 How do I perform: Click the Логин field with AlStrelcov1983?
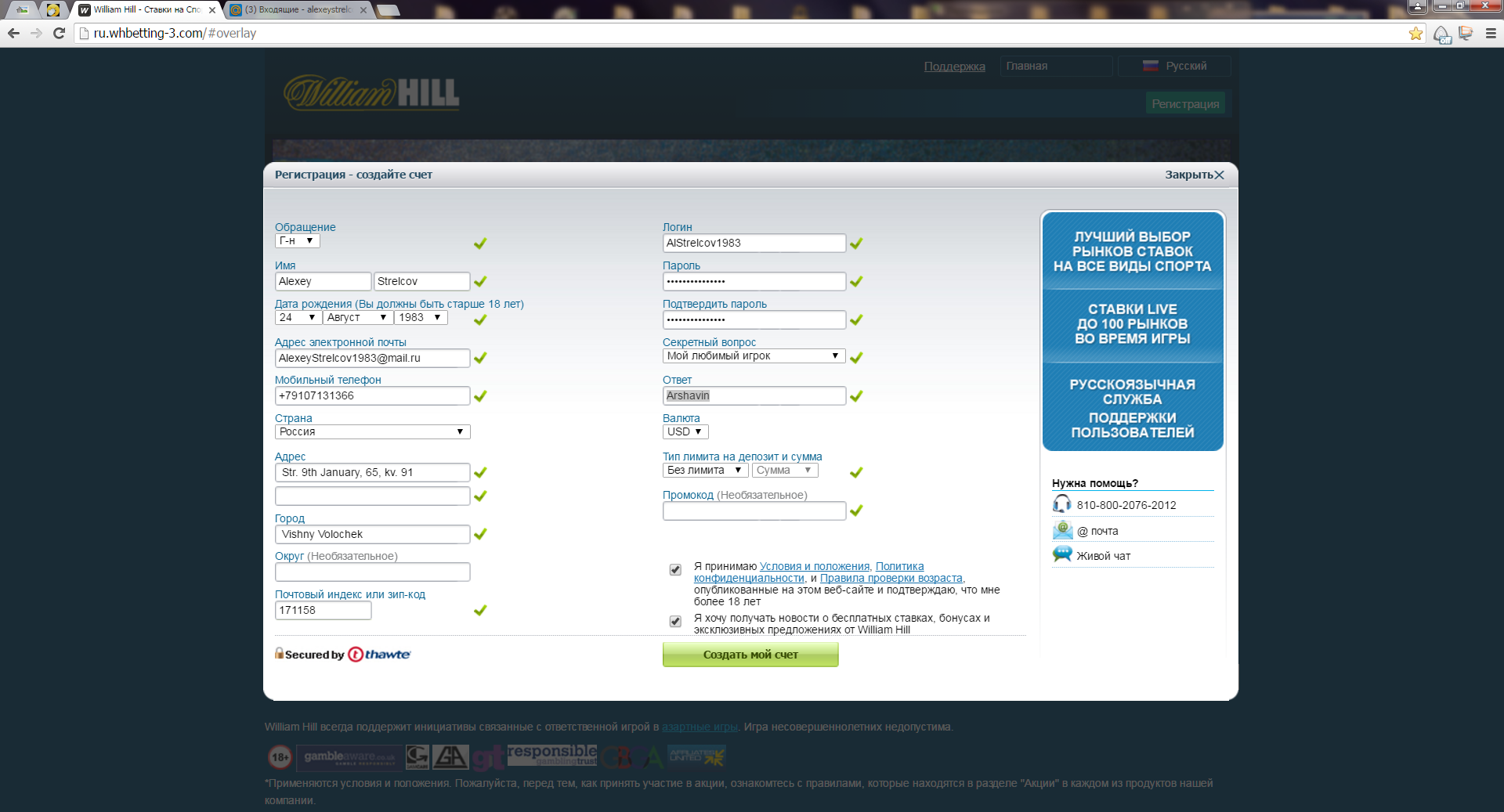[x=754, y=243]
